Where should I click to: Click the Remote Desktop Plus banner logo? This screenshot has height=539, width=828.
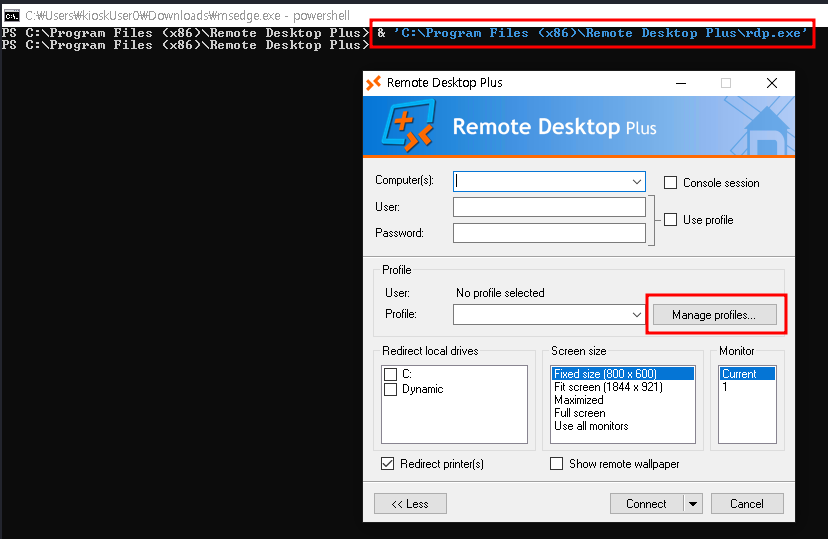409,126
